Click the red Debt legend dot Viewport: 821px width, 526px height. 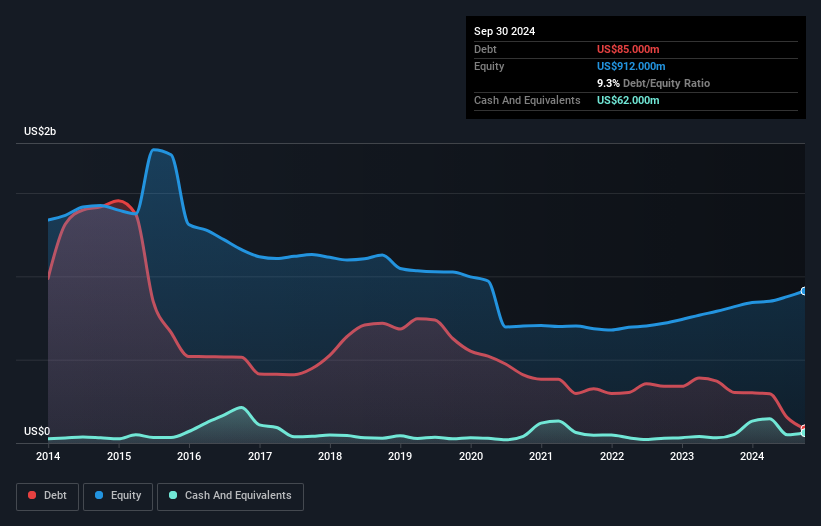click(x=32, y=495)
